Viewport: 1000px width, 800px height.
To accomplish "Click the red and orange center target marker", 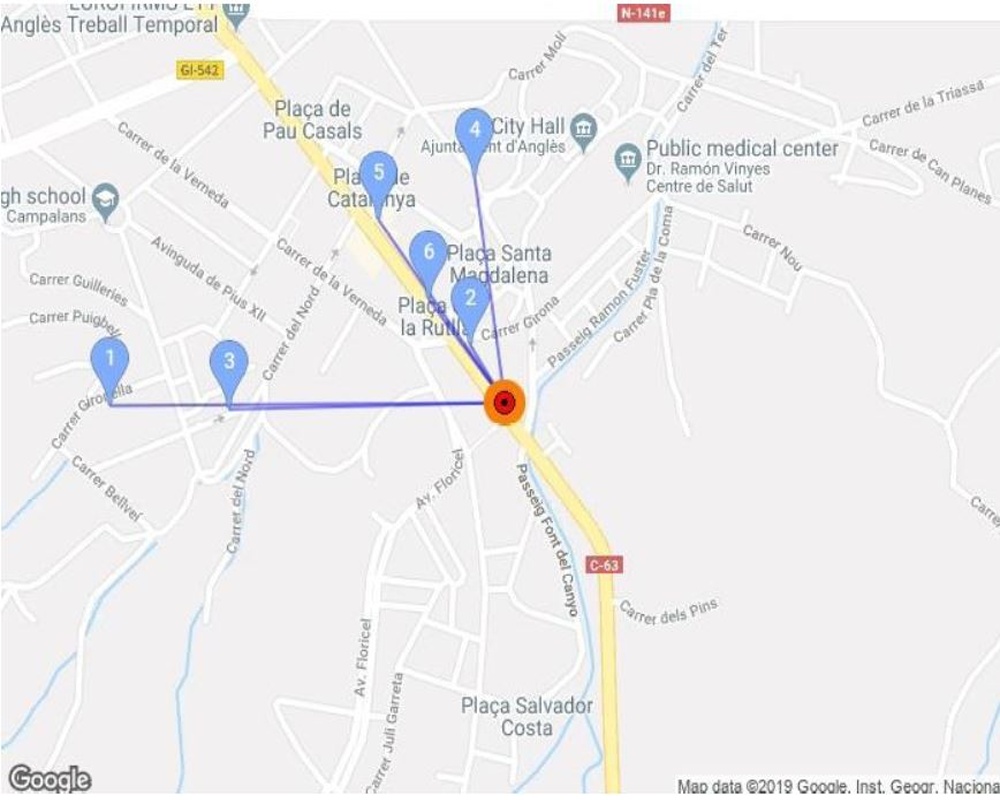I will 504,403.
